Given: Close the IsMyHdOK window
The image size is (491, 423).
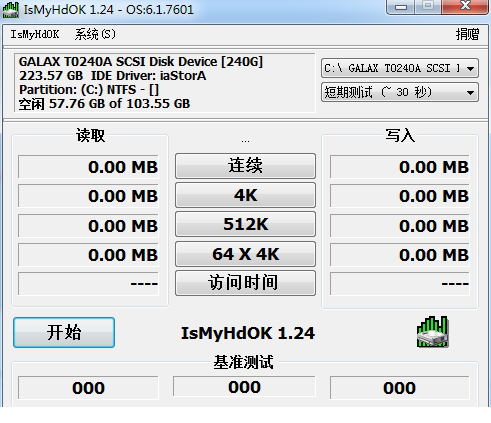Looking at the screenshot, I should tap(465, 6).
